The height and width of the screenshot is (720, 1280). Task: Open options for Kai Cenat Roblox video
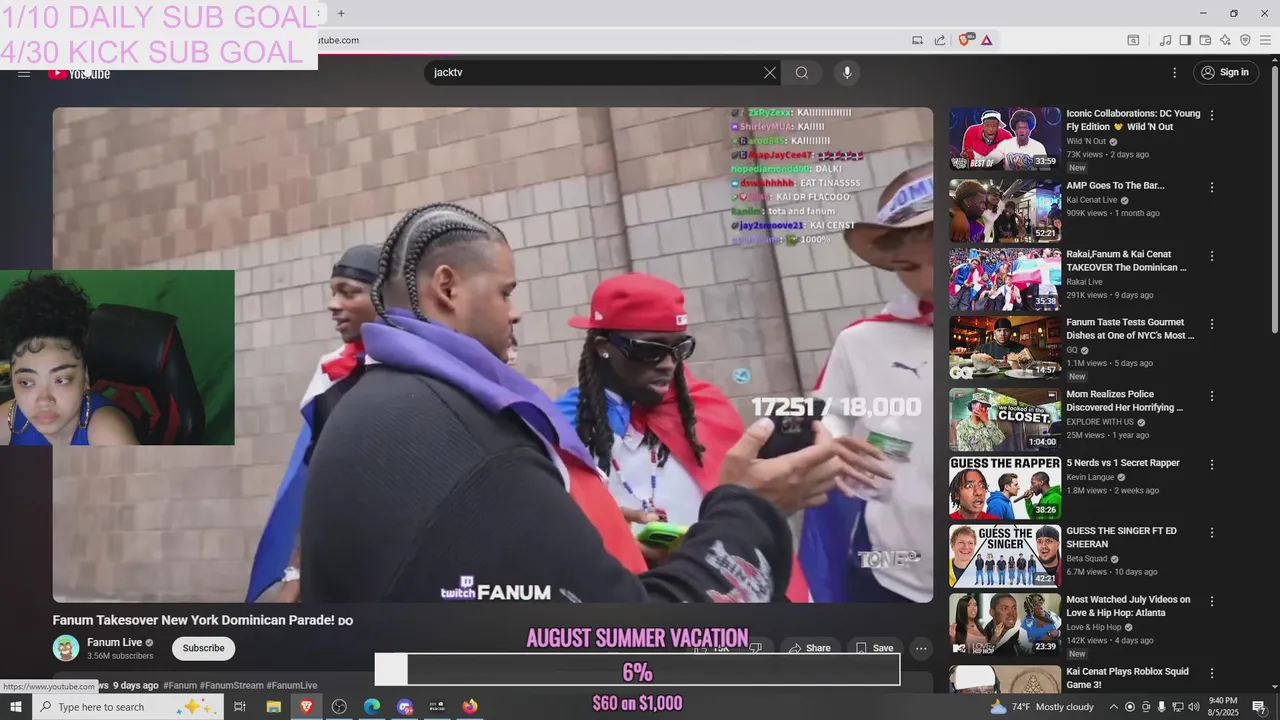tap(1212, 673)
